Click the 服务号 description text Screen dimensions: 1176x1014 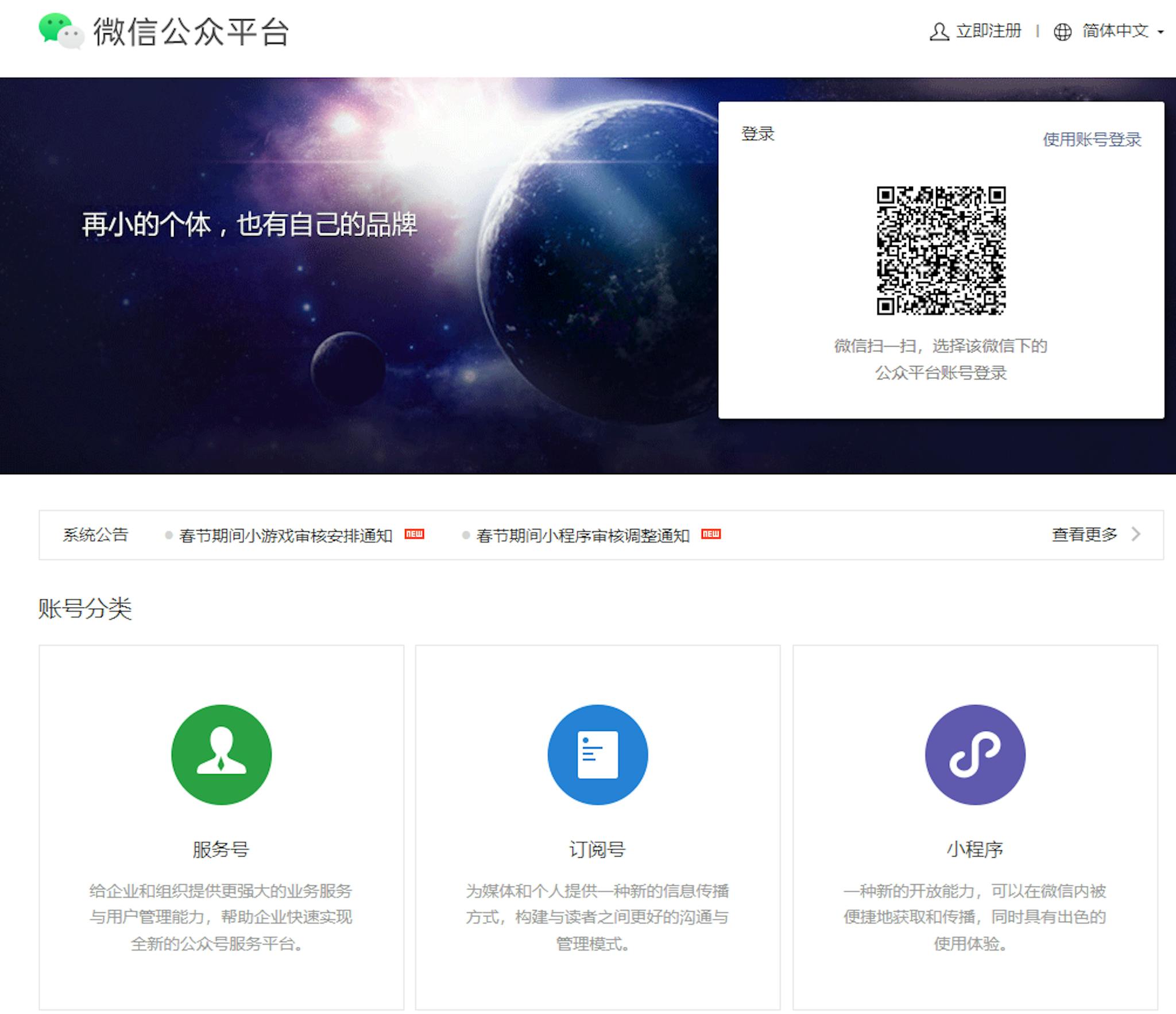tap(220, 917)
